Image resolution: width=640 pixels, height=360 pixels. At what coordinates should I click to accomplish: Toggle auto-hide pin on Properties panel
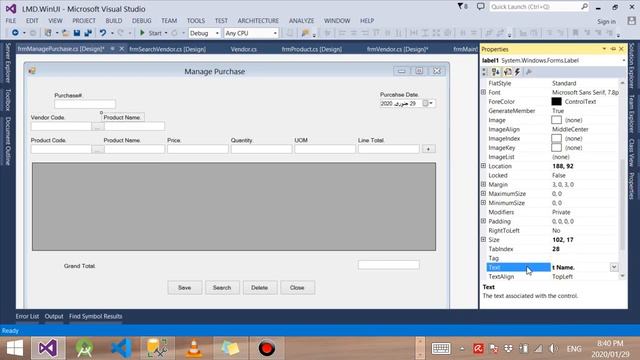[x=613, y=49]
